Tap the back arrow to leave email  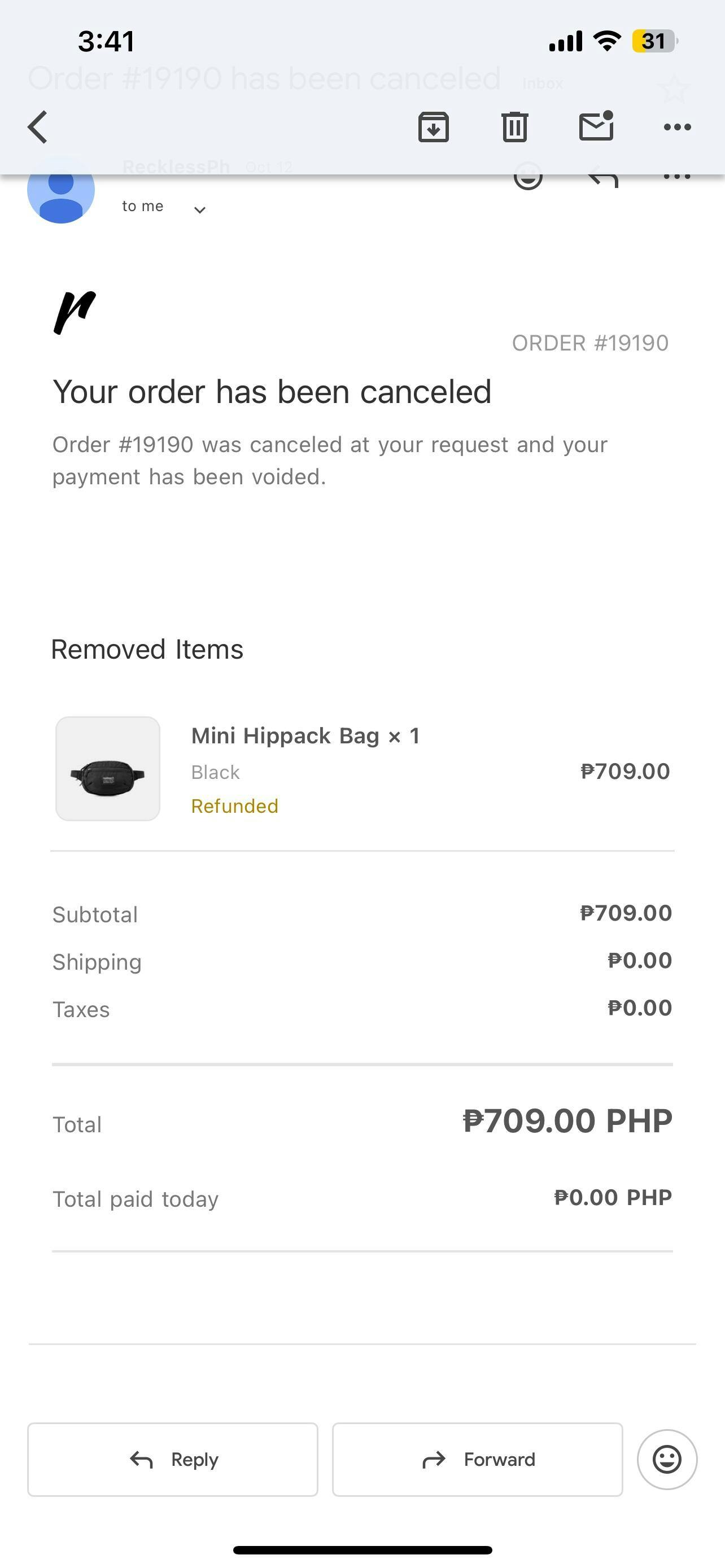(38, 126)
